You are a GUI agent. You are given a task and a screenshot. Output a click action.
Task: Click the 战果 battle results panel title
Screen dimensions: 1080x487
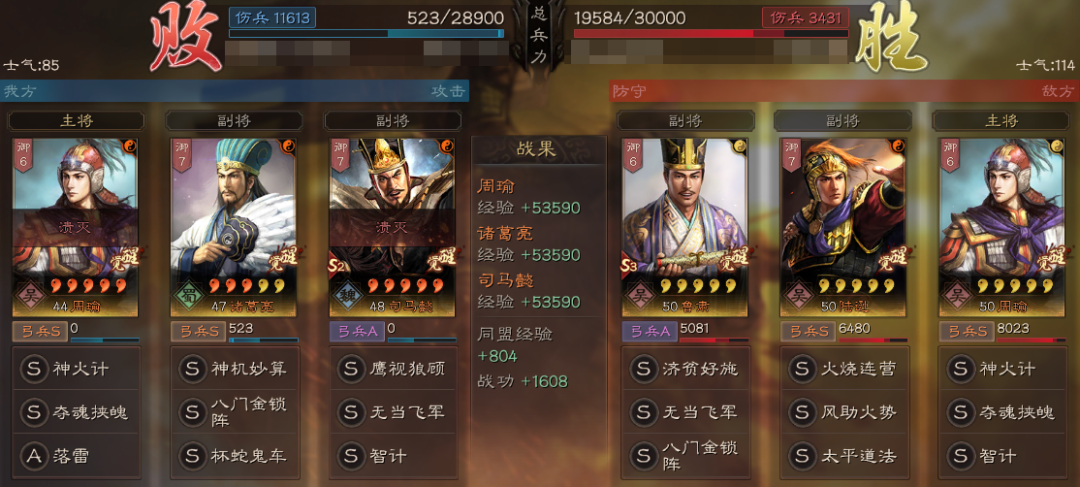(537, 150)
